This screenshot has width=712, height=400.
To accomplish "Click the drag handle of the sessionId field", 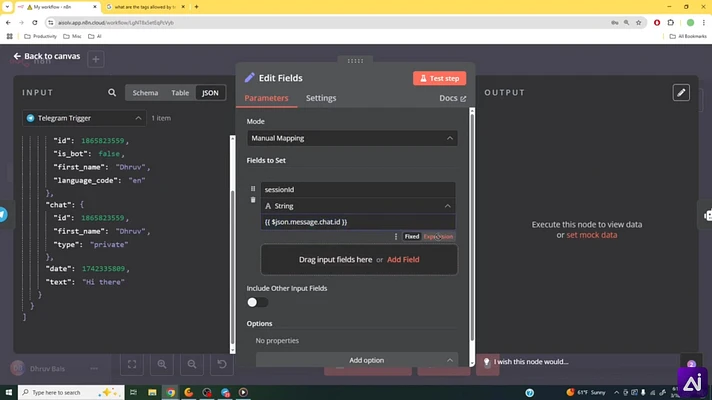I will click(x=253, y=188).
